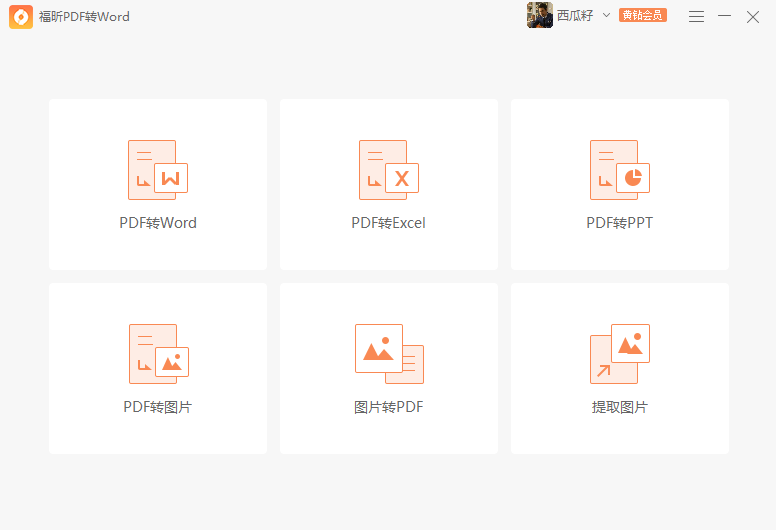The width and height of the screenshot is (776, 530).
Task: Click the PDF转图片 icon
Action: pos(157,353)
